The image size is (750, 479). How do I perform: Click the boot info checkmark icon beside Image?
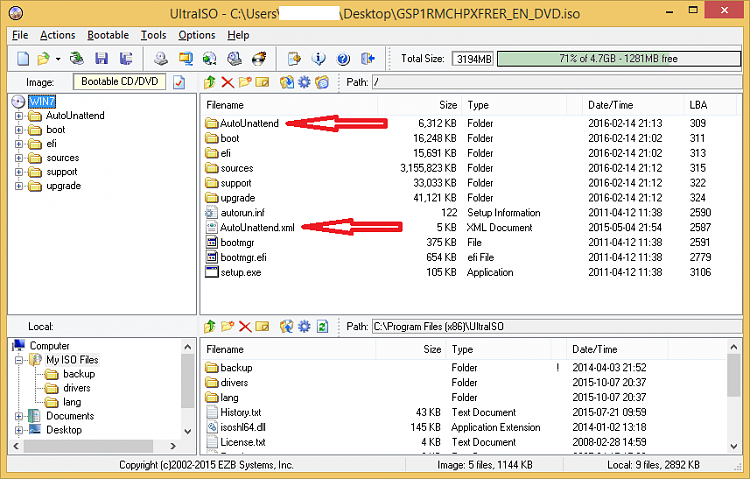pos(179,82)
